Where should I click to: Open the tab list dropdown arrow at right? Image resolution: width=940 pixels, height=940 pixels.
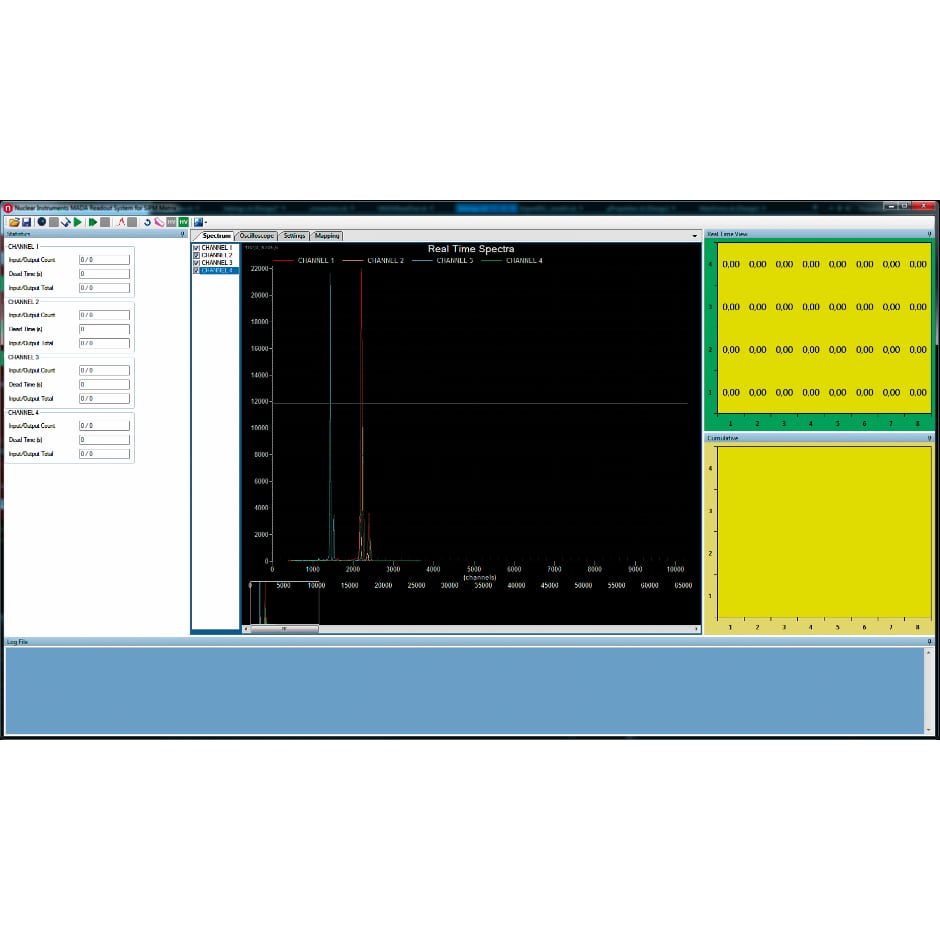pyautogui.click(x=695, y=236)
